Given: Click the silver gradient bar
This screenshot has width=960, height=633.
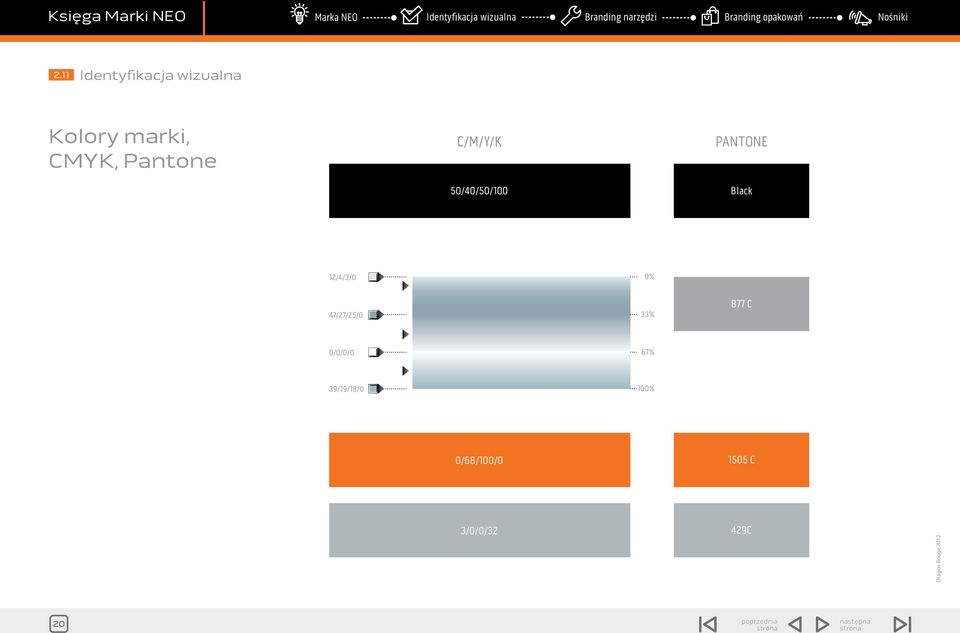Looking at the screenshot, I should click(x=521, y=332).
